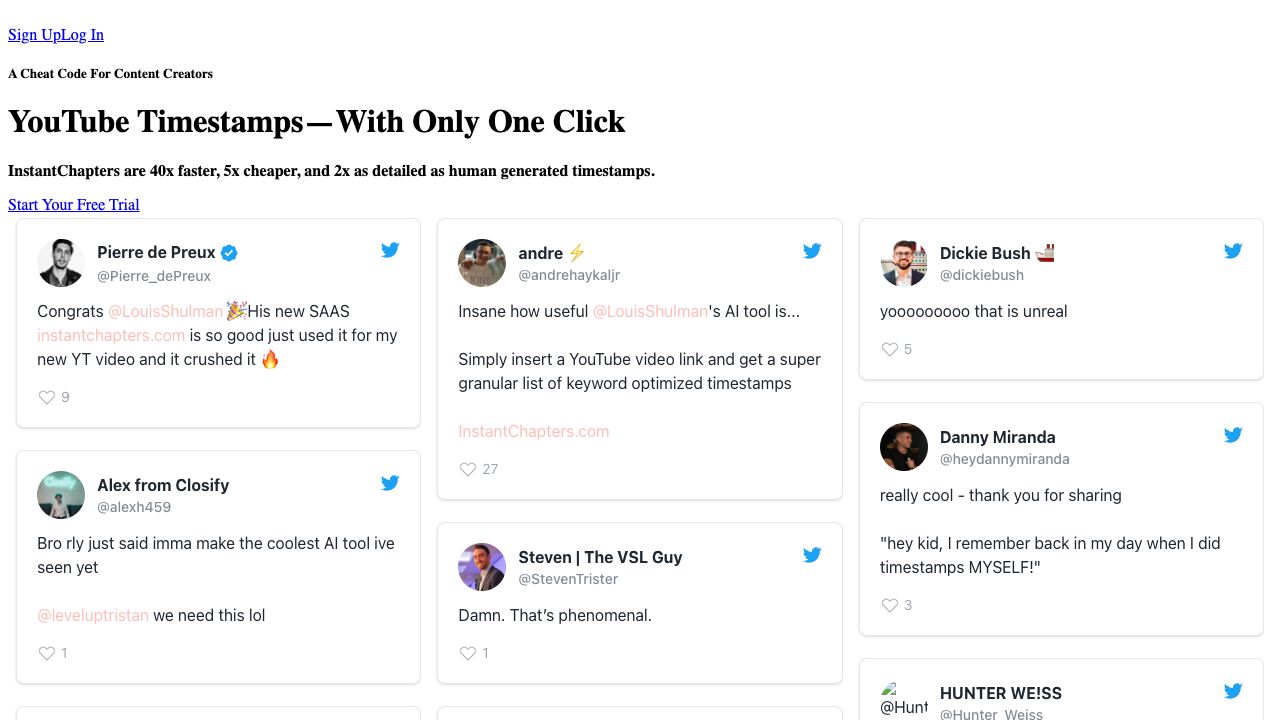Click Start Your Free Trial link

(x=73, y=205)
